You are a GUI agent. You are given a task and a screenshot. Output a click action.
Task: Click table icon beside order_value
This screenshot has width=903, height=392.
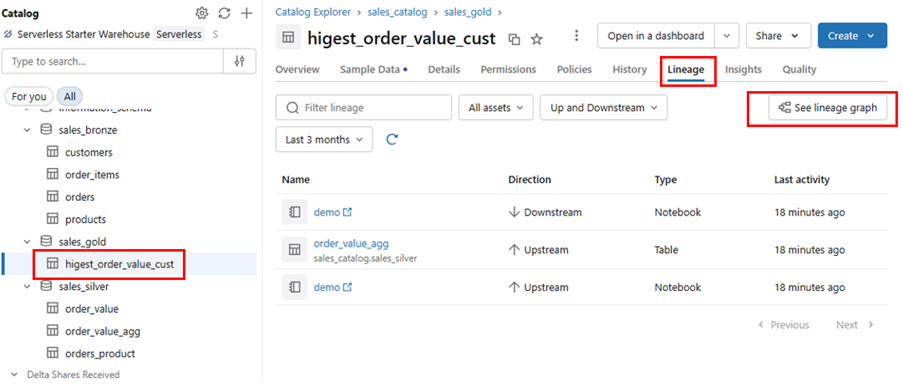pos(52,309)
